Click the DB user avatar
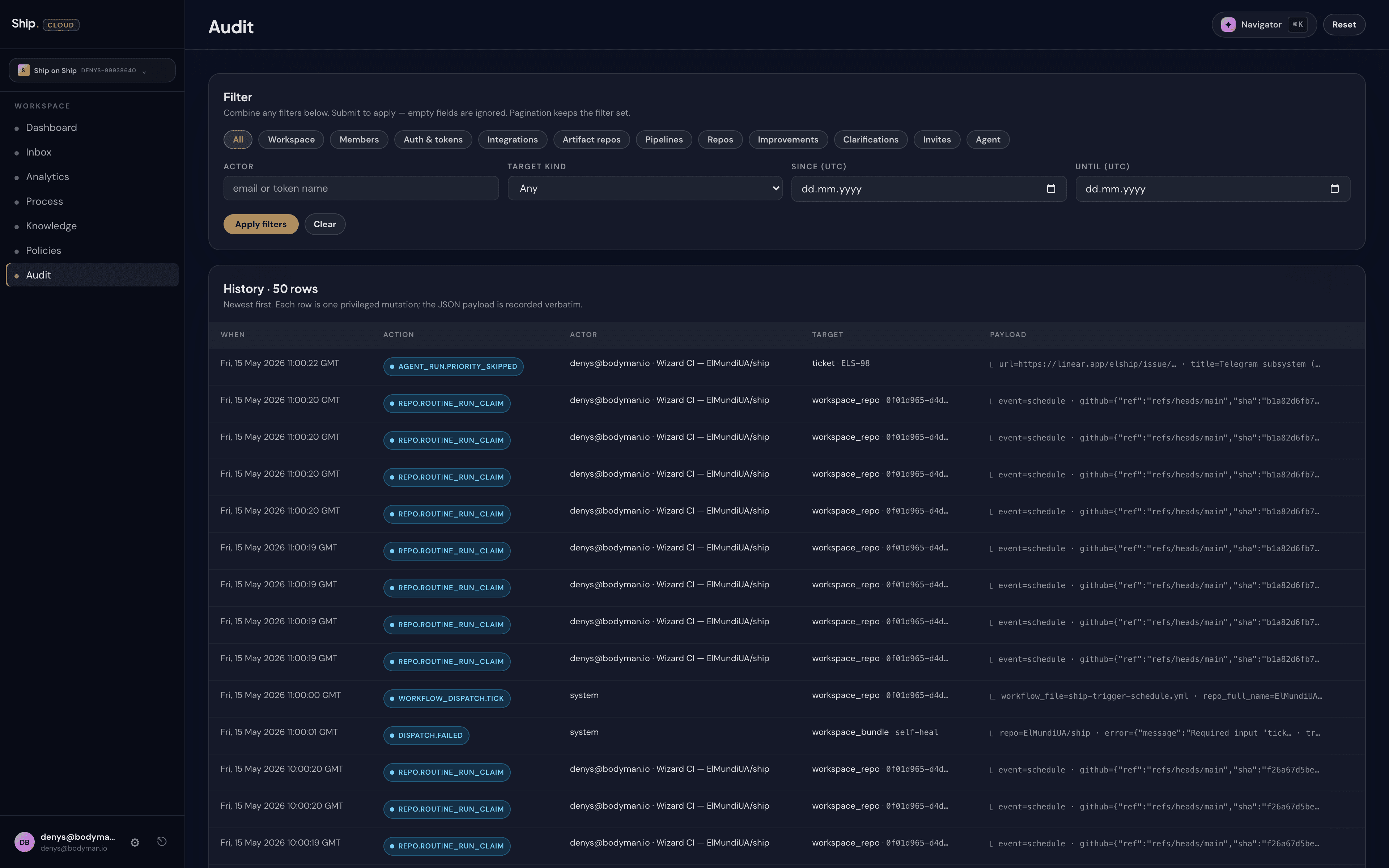 pyautogui.click(x=25, y=842)
